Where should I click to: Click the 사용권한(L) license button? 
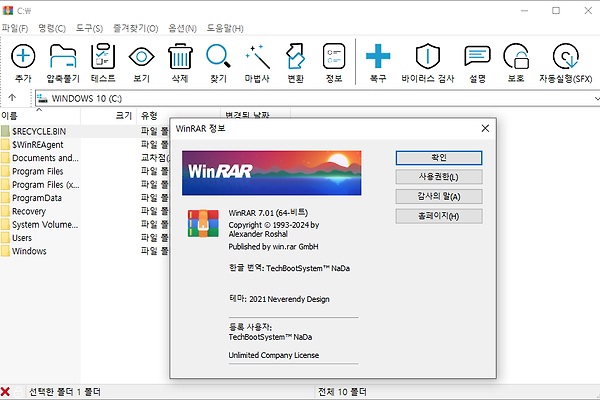(439, 177)
